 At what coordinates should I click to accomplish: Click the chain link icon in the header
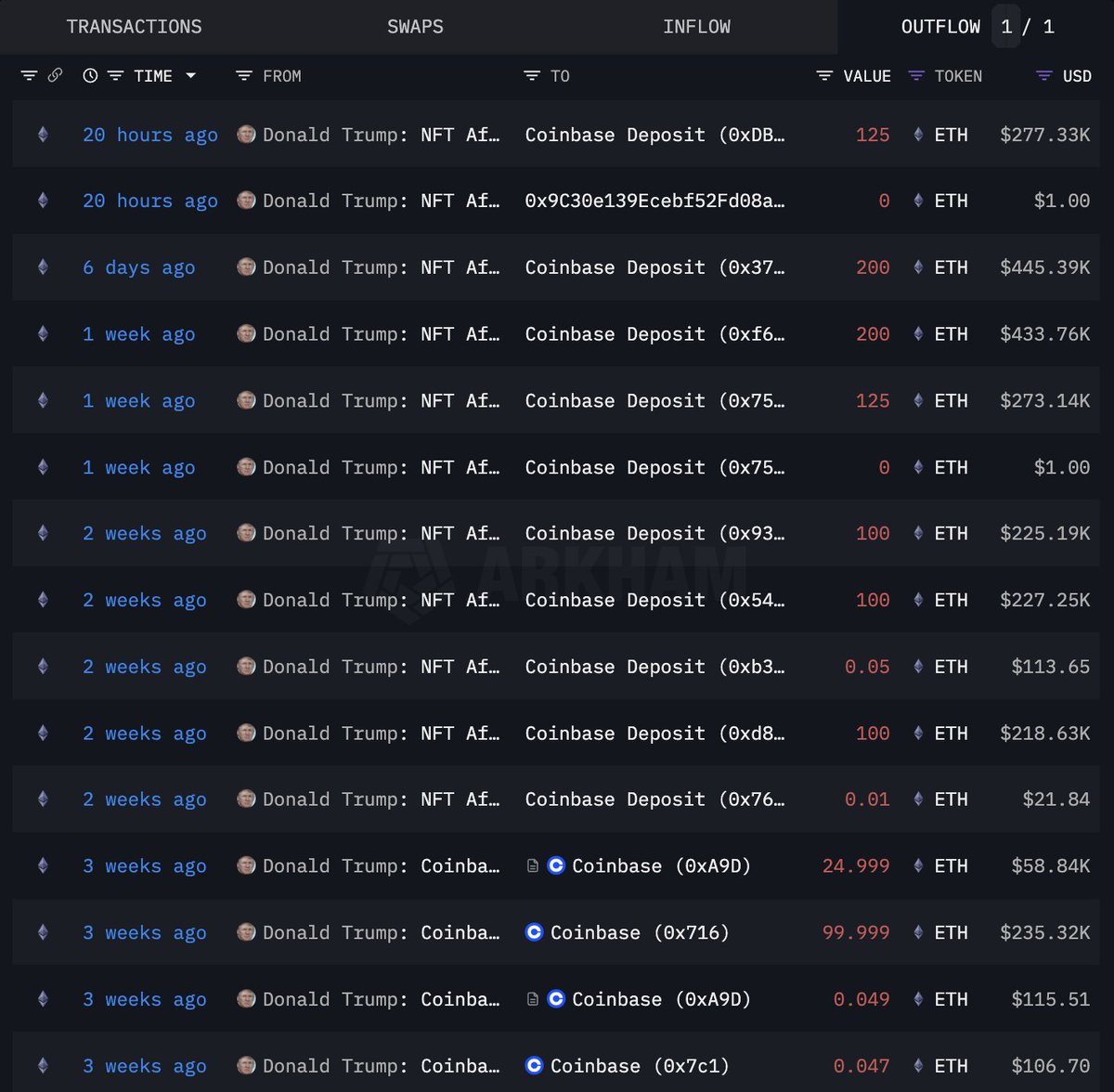55,75
